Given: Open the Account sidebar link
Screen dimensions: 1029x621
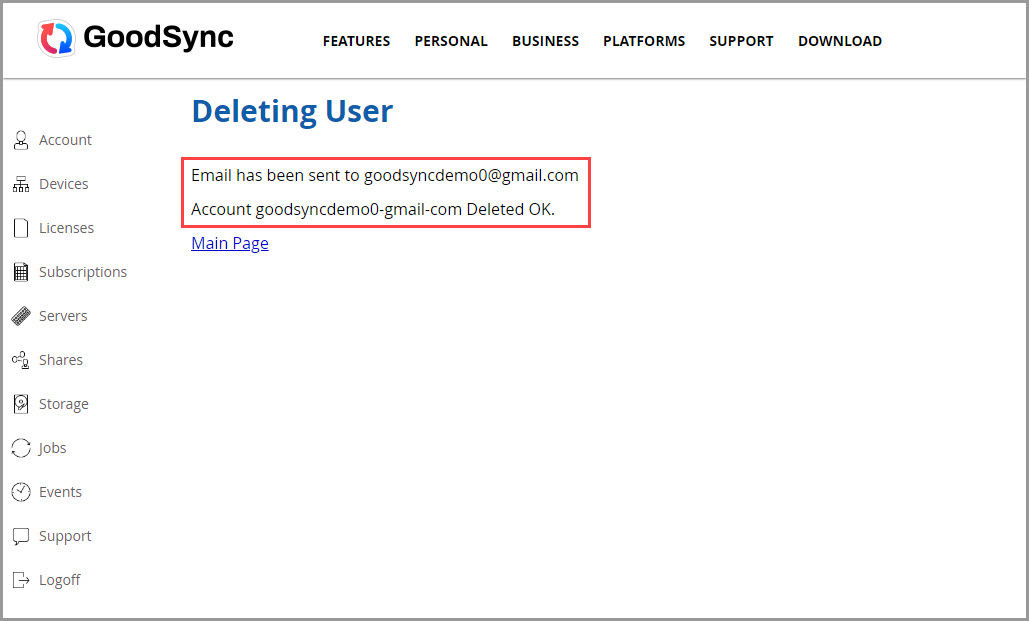Looking at the screenshot, I should (65, 140).
